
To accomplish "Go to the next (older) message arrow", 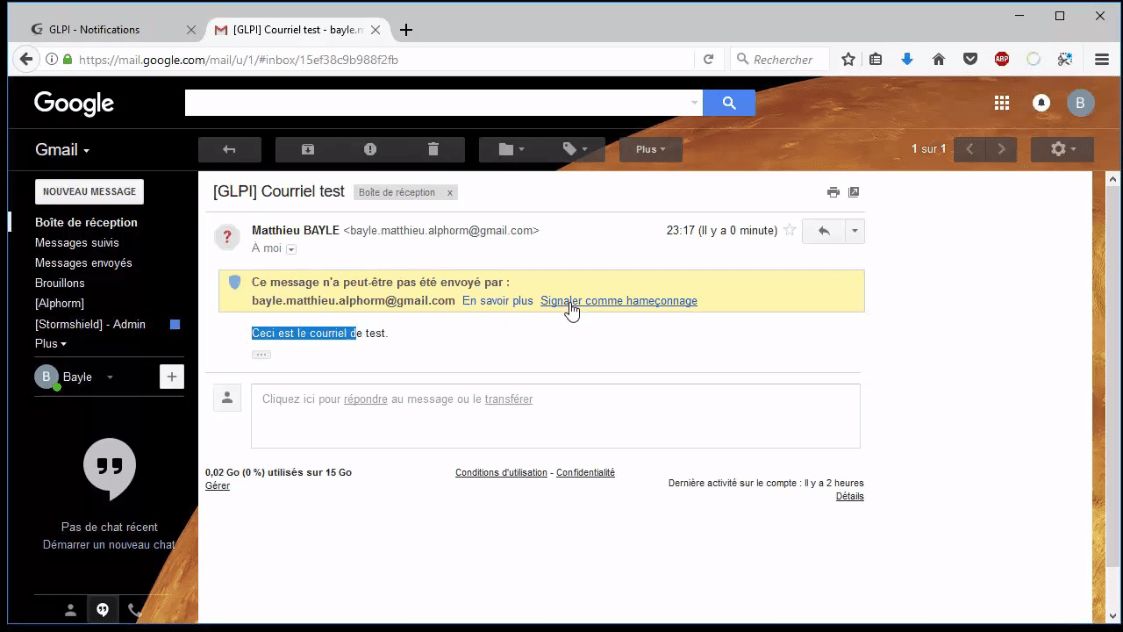I will [x=1001, y=149].
